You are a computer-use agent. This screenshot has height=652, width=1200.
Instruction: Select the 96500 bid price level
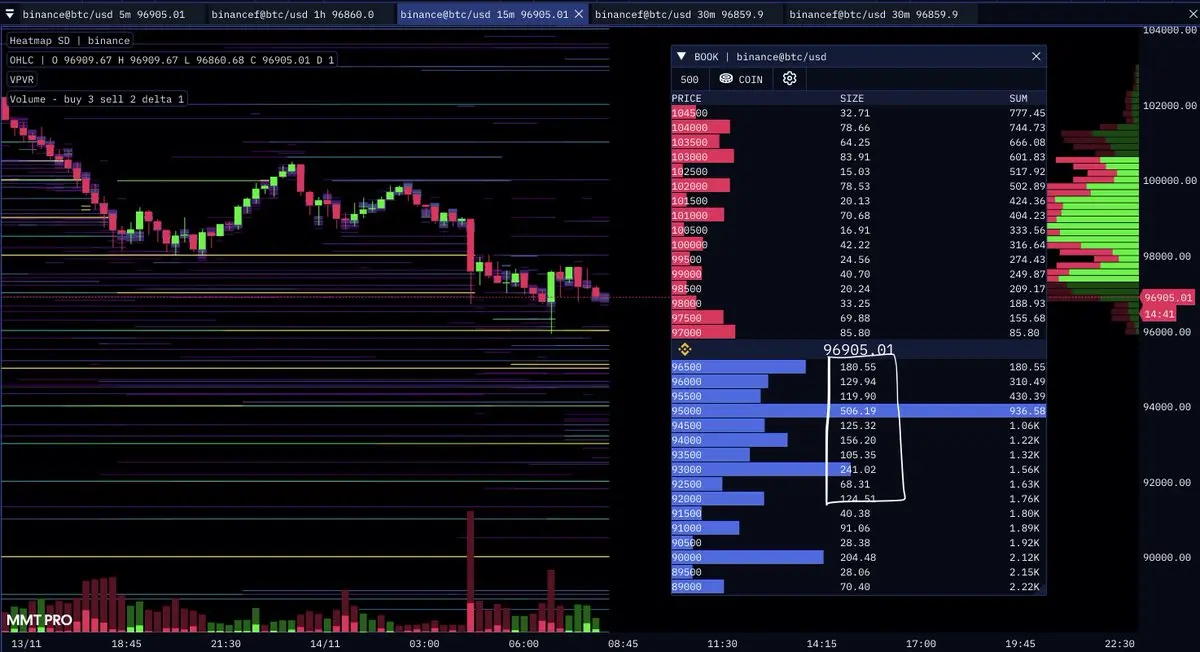coord(858,367)
